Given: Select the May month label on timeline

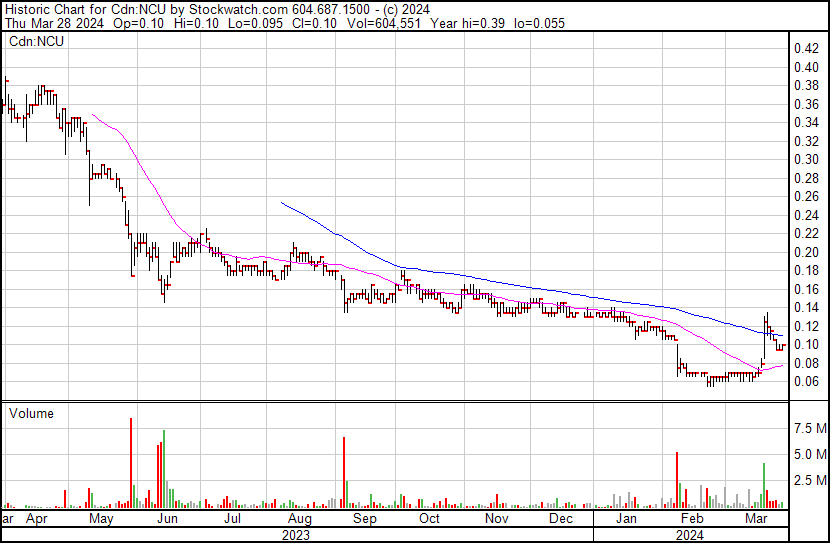Looking at the screenshot, I should (x=101, y=519).
